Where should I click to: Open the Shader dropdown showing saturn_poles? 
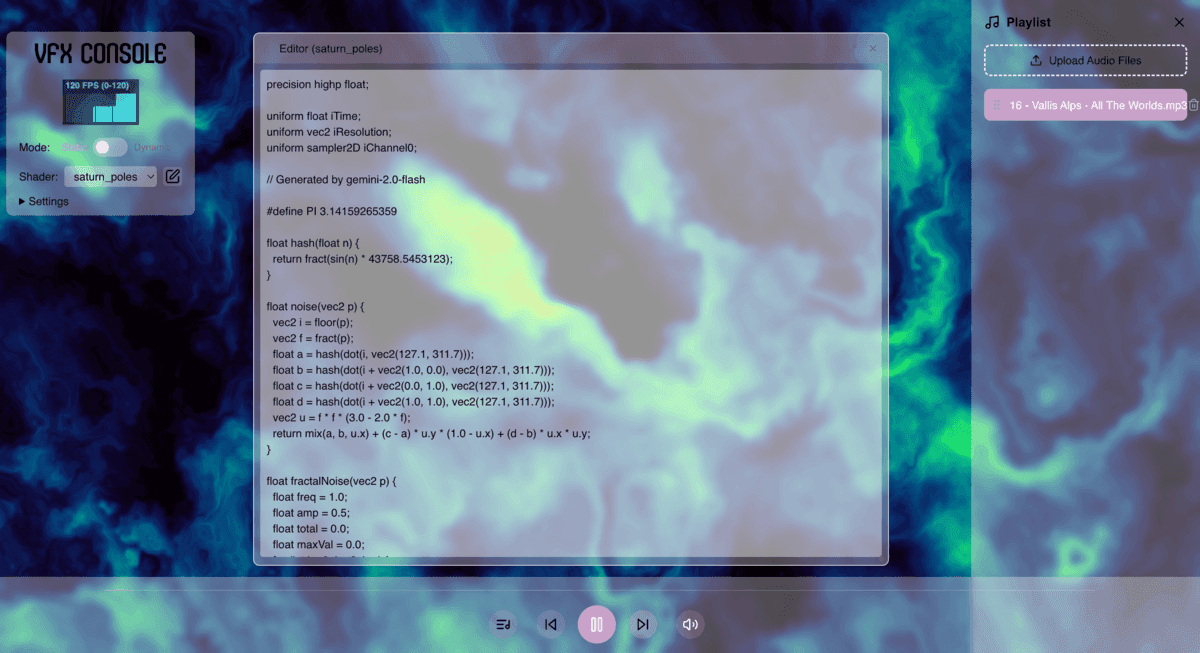coord(111,177)
